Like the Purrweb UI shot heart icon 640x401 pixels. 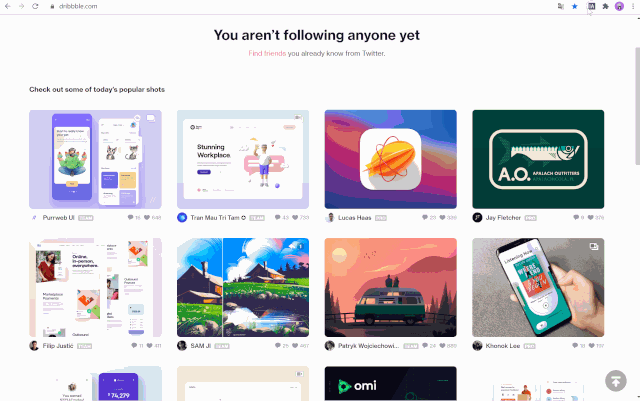click(147, 218)
